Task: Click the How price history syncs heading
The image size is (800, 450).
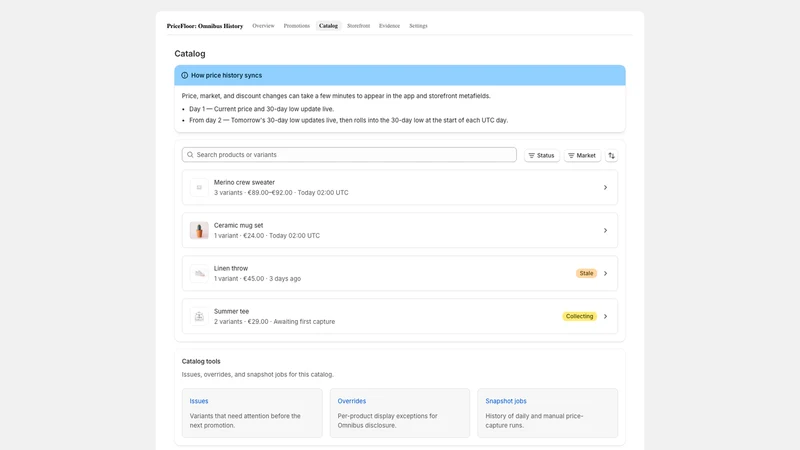Action: click(227, 76)
